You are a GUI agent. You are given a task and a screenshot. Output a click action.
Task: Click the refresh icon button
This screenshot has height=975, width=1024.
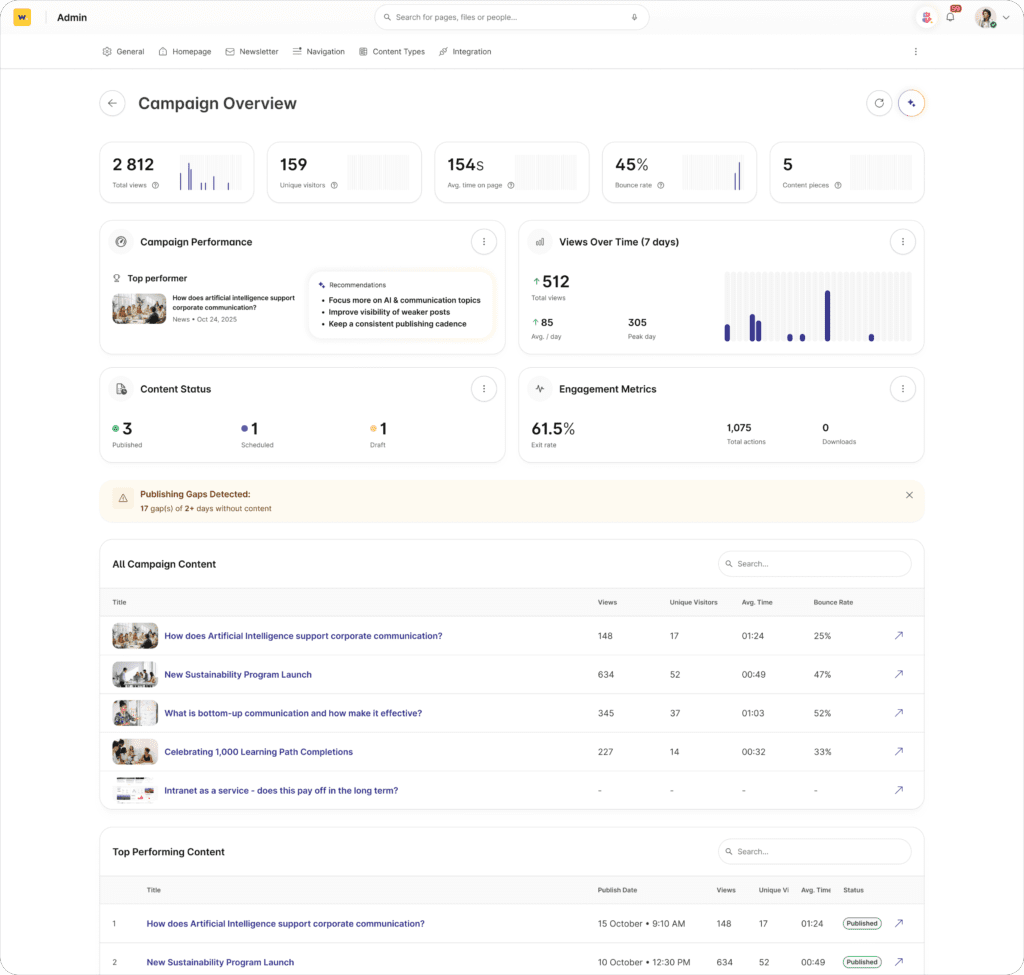(879, 103)
